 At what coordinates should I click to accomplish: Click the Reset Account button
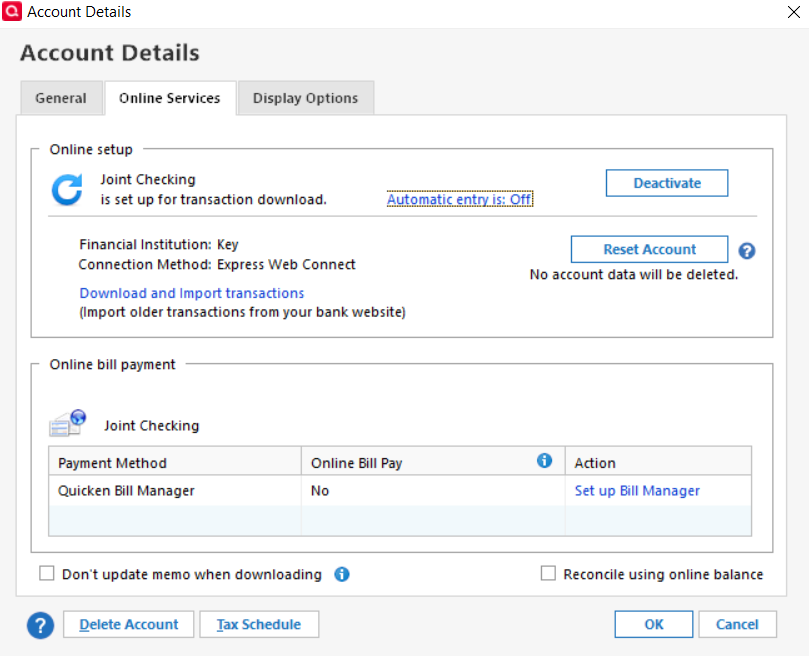point(649,249)
